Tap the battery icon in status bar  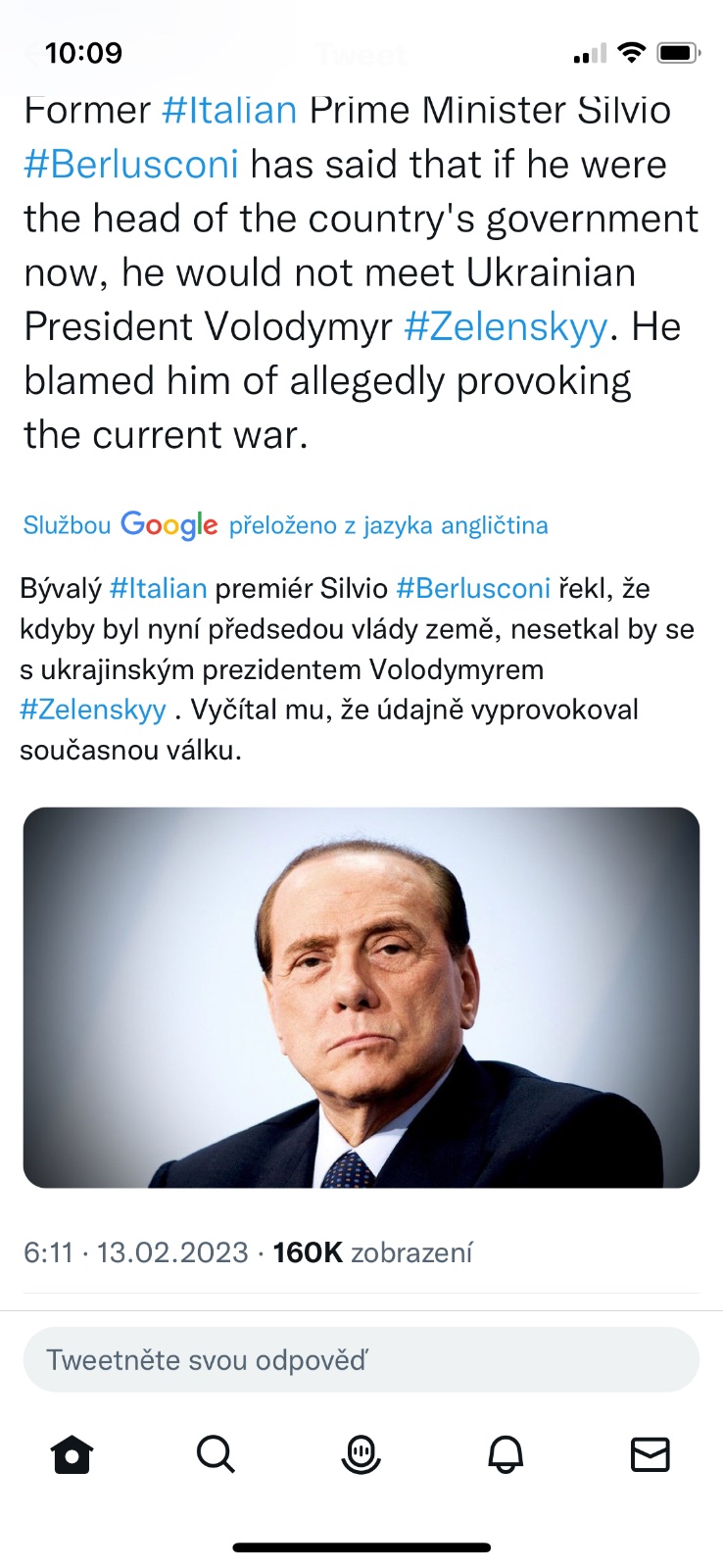pyautogui.click(x=678, y=53)
